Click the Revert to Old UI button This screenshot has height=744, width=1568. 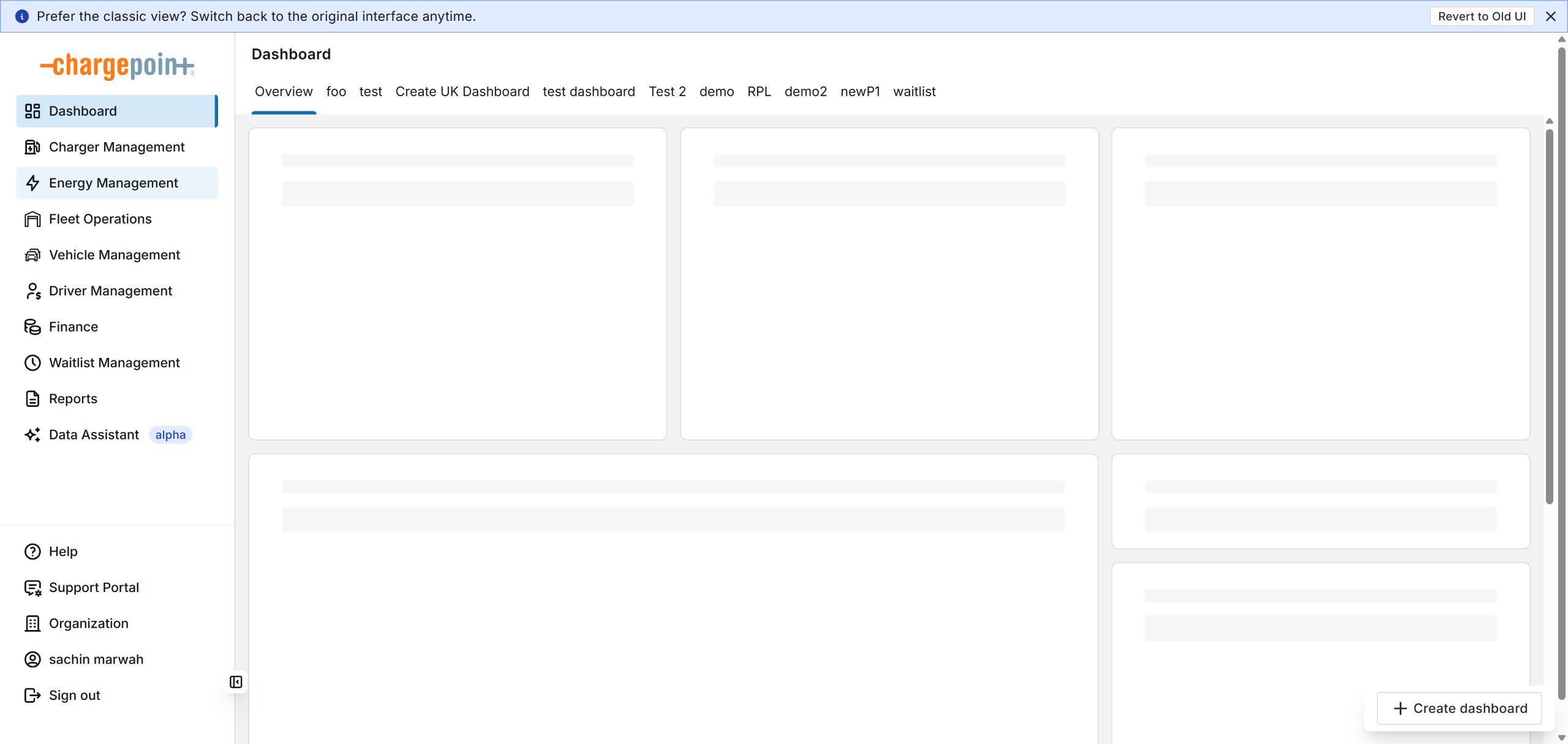pos(1481,17)
